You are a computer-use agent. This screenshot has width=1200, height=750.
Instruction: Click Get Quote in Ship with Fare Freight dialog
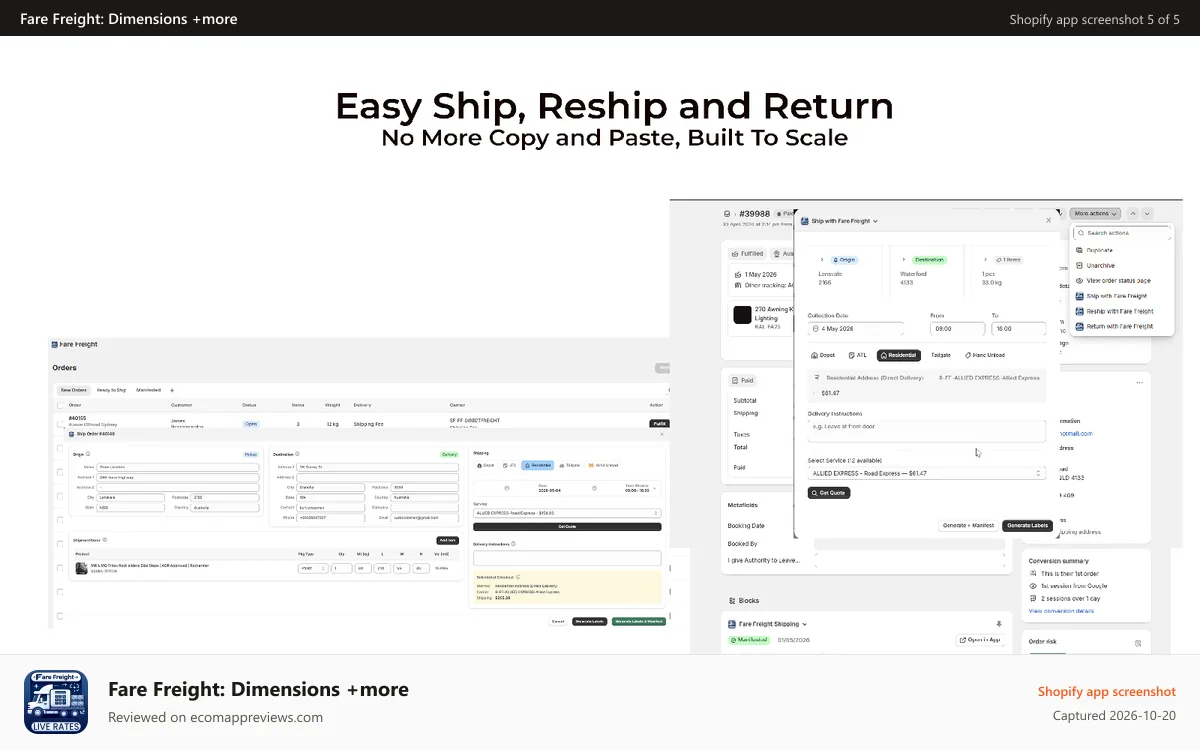point(829,493)
